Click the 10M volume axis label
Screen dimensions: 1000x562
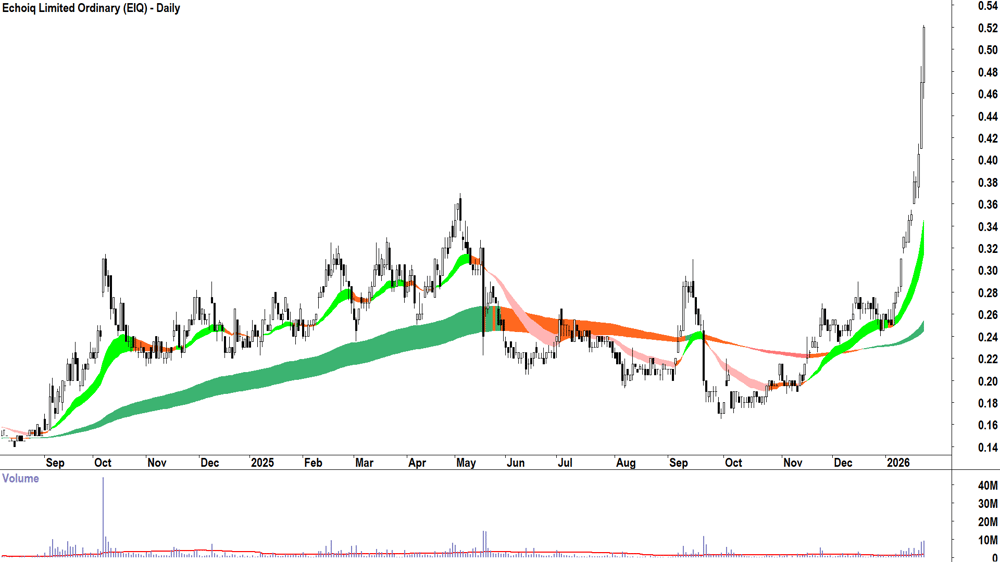click(987, 540)
